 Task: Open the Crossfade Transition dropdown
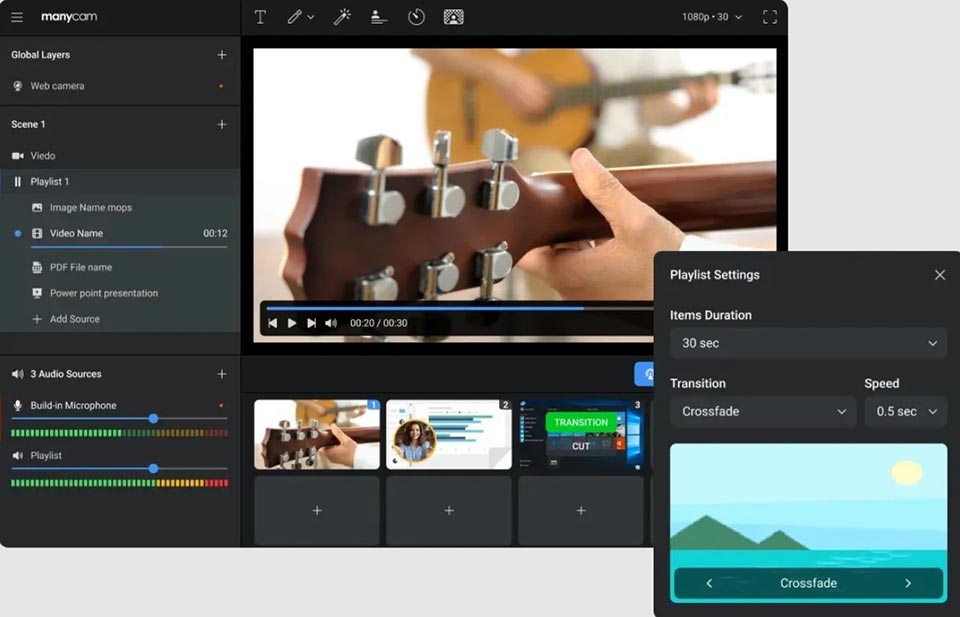(x=762, y=411)
